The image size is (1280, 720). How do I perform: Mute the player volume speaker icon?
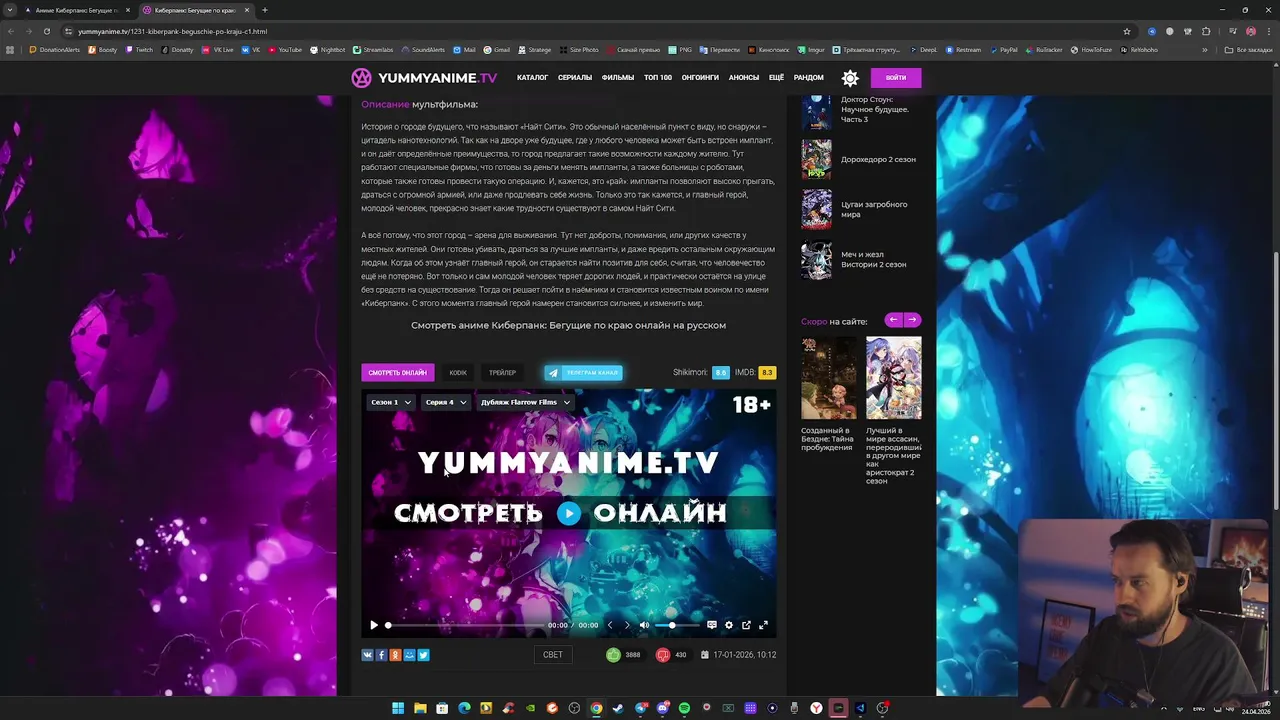pyautogui.click(x=644, y=625)
